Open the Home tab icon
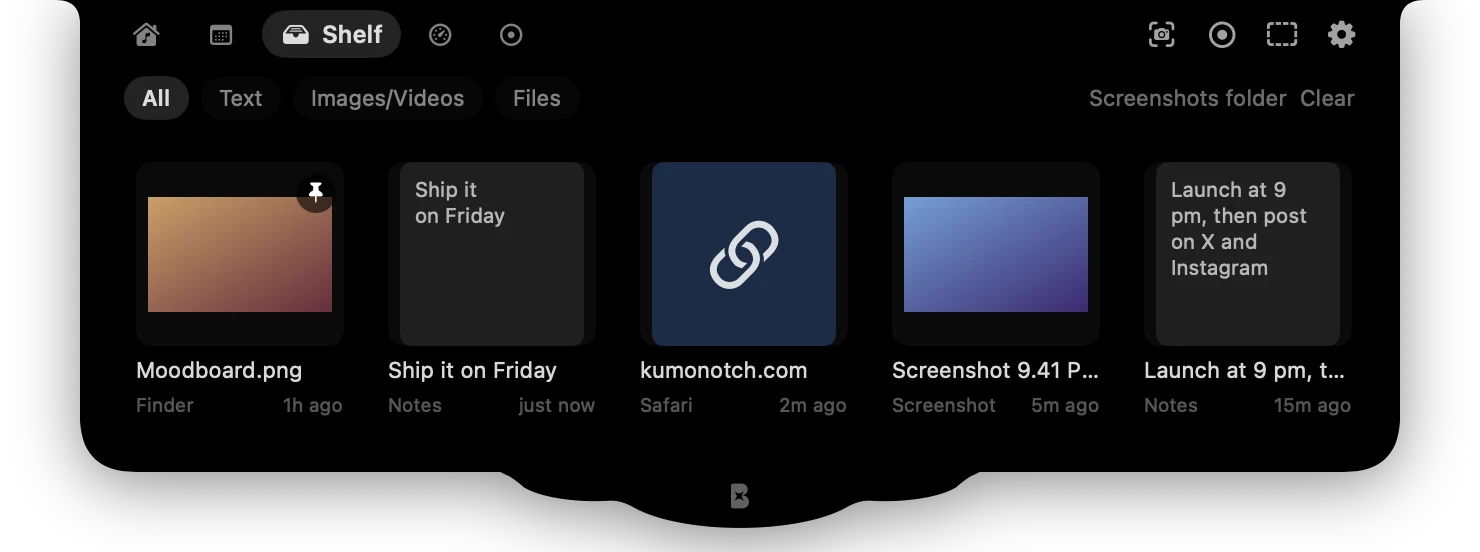This screenshot has width=1480, height=552. point(146,35)
